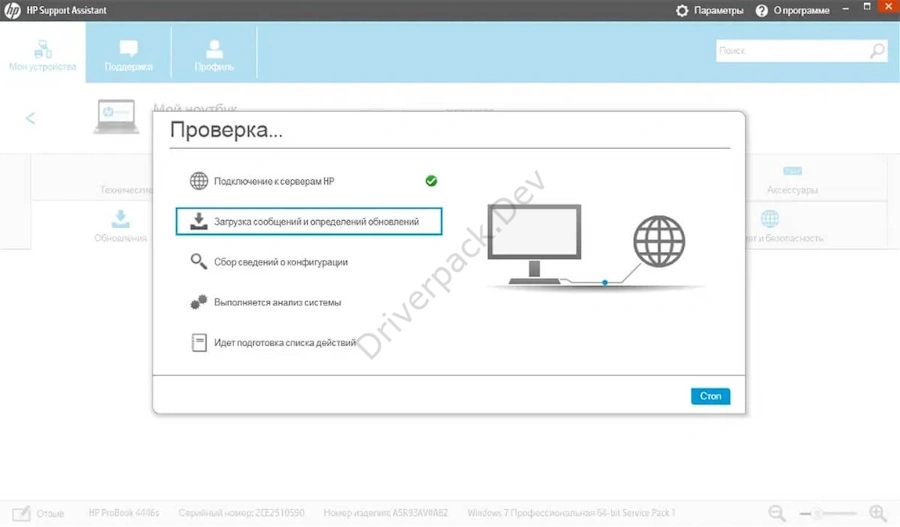Click HP ProBook 4446s model text
Viewport: 900px width, 527px height.
(x=124, y=513)
